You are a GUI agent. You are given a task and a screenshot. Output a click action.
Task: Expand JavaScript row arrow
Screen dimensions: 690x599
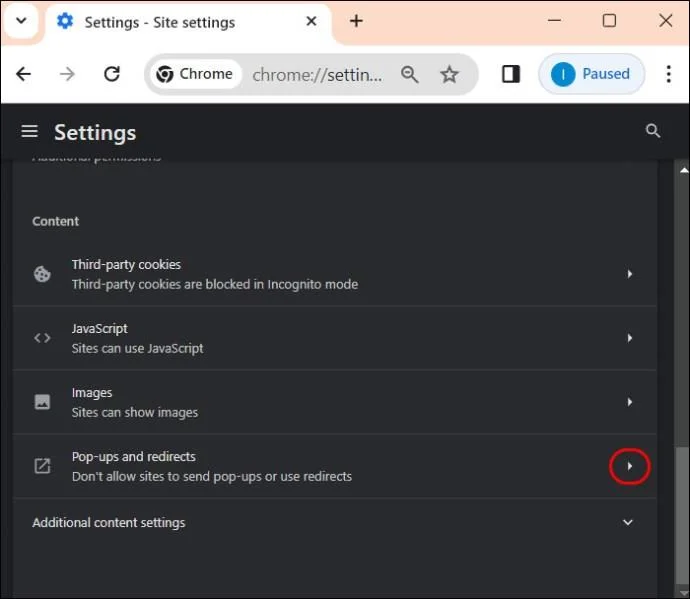(x=629, y=338)
